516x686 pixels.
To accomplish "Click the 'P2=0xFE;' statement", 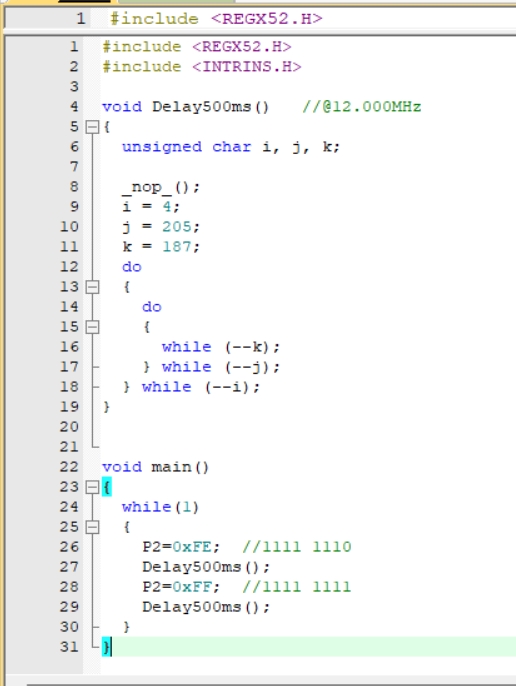I will point(181,547).
